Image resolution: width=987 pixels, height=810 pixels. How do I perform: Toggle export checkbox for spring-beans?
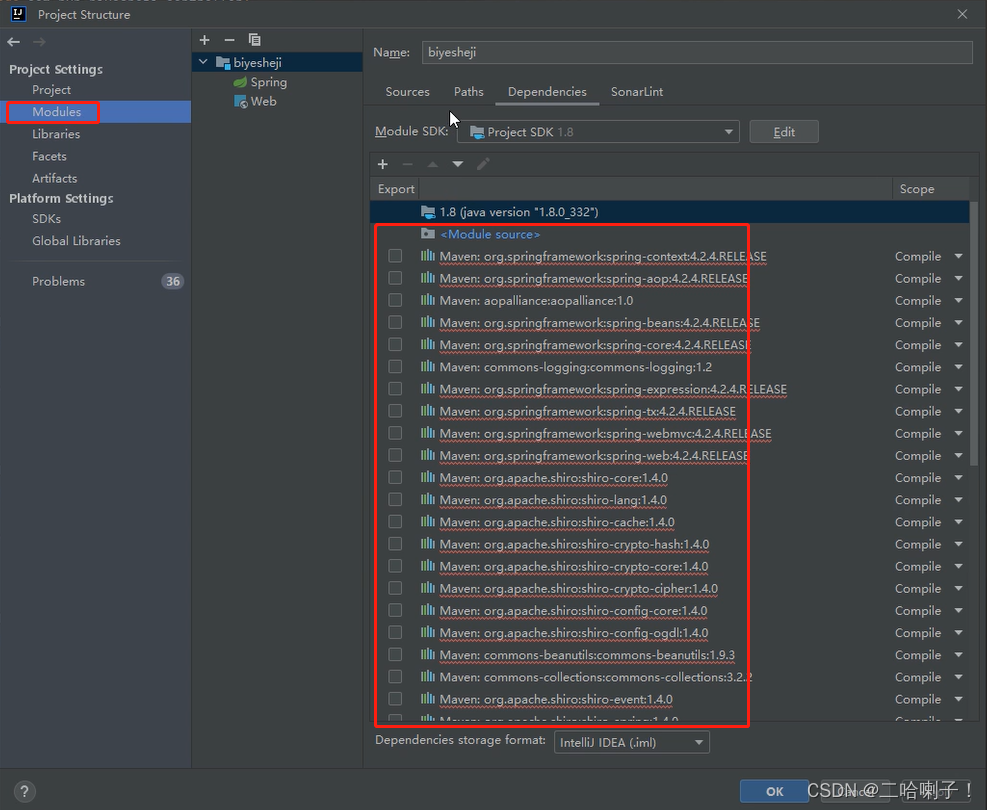395,323
